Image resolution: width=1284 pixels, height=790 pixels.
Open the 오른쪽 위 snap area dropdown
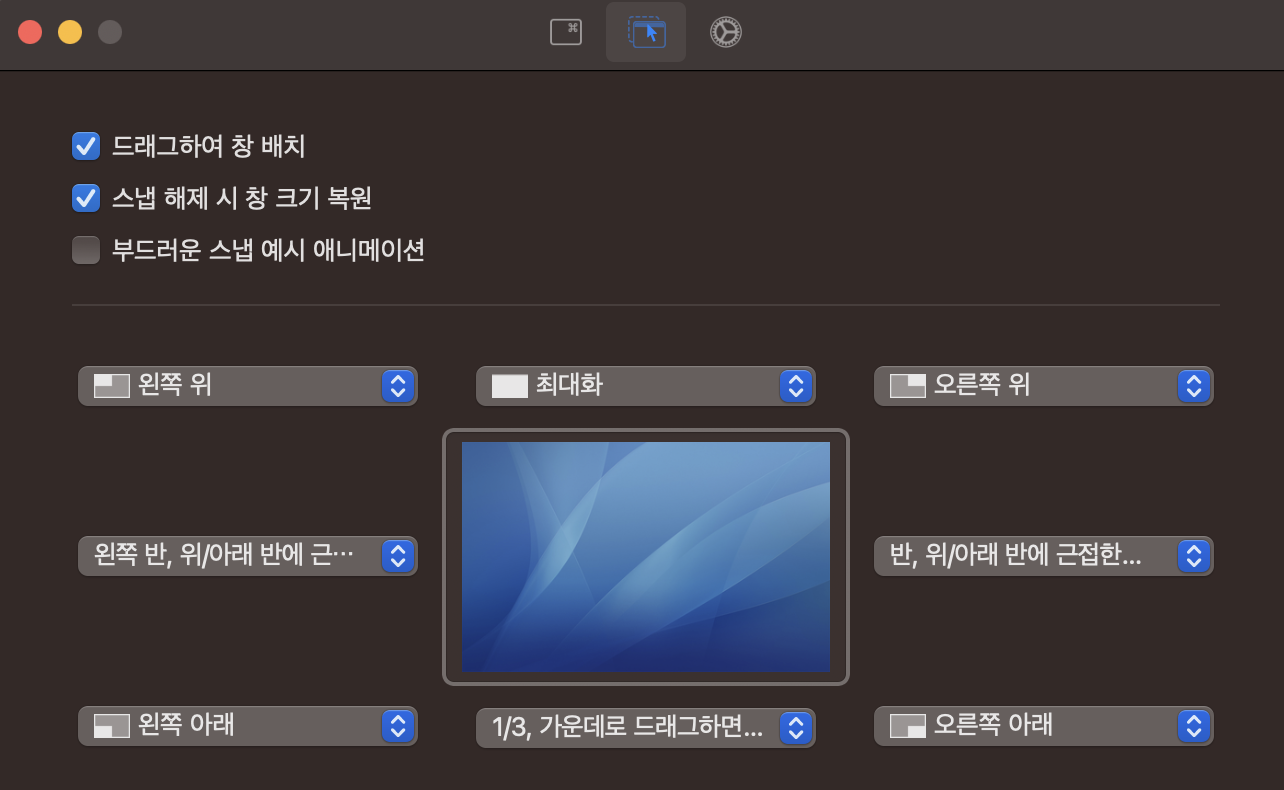point(1043,385)
